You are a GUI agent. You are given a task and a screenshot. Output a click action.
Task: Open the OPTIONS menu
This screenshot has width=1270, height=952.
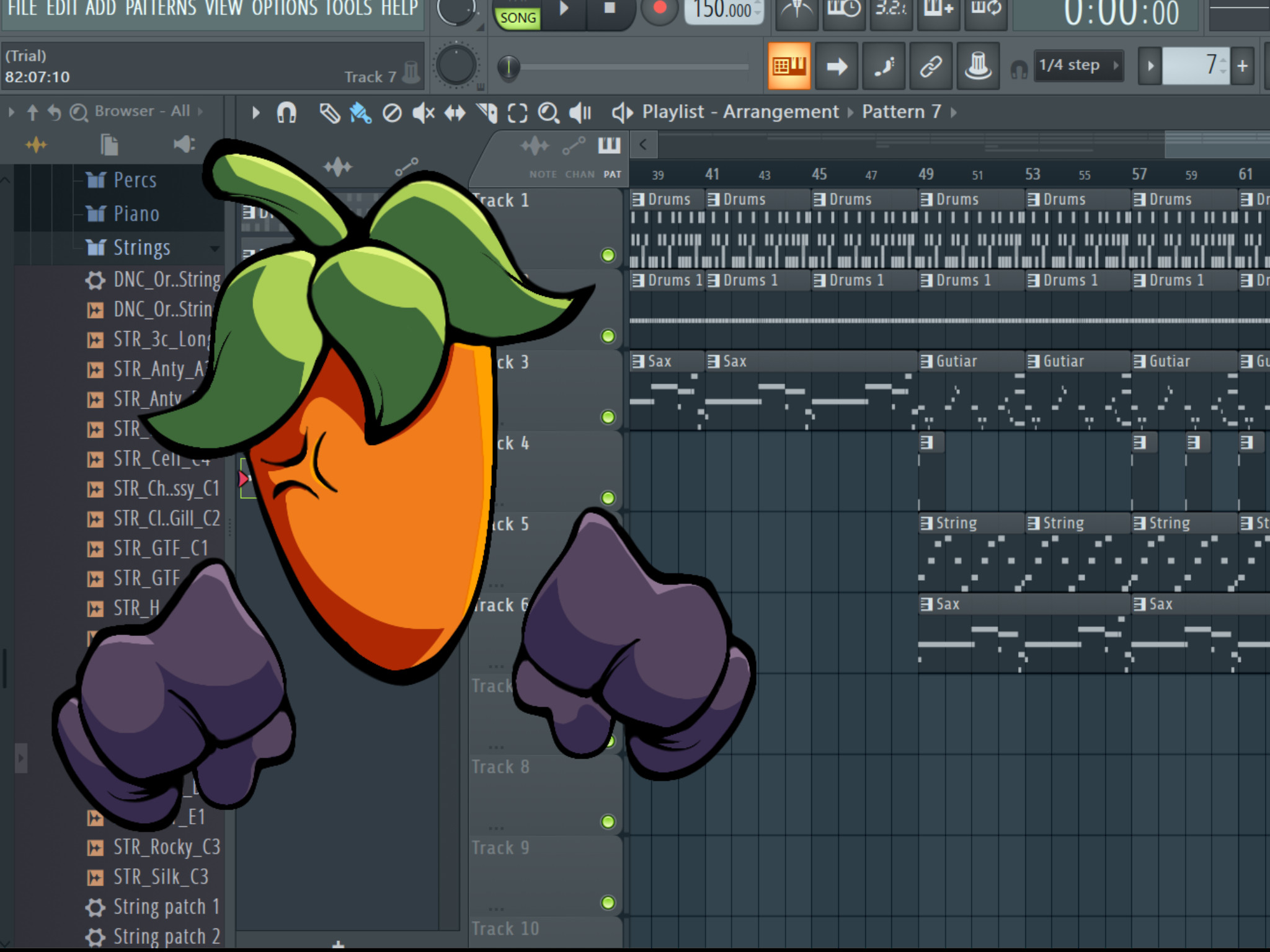(x=285, y=9)
